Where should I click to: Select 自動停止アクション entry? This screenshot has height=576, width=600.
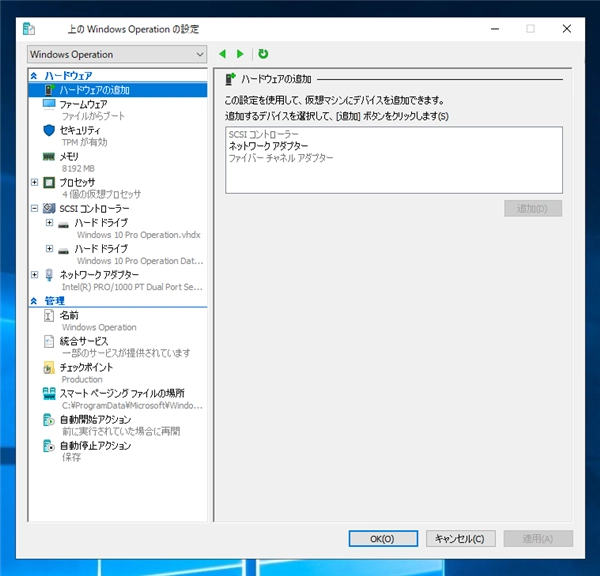click(95, 446)
